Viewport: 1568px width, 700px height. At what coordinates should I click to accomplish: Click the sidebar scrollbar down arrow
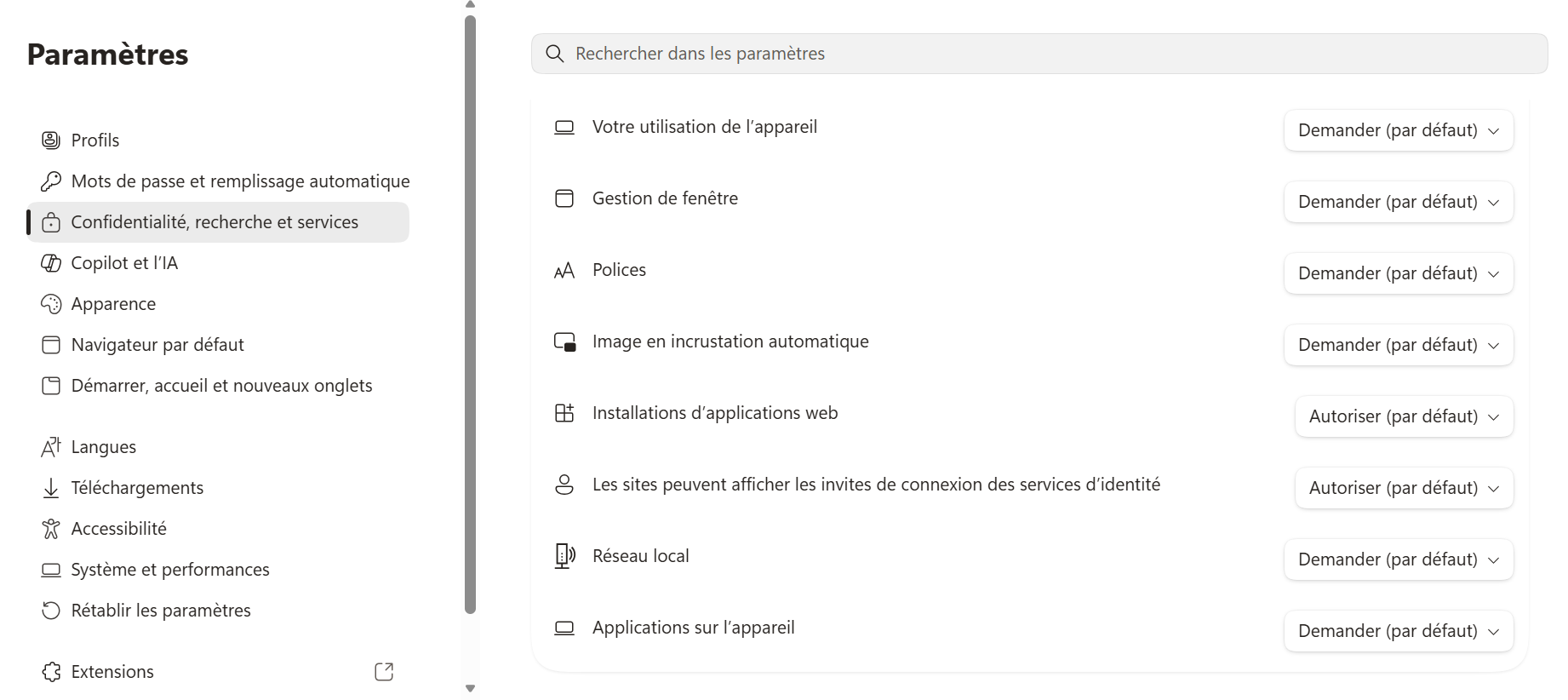[470, 688]
